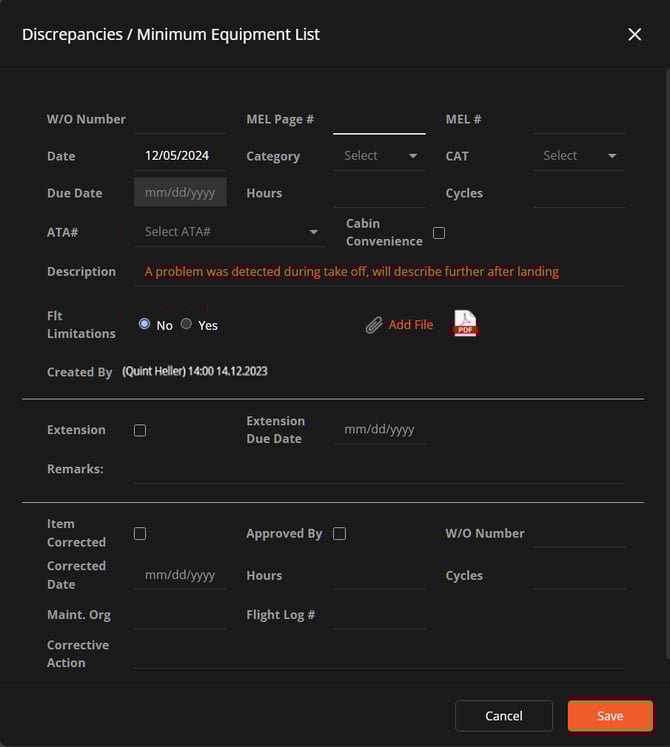Select Yes for Flt Limitations
670x747 pixels.
[x=187, y=324]
